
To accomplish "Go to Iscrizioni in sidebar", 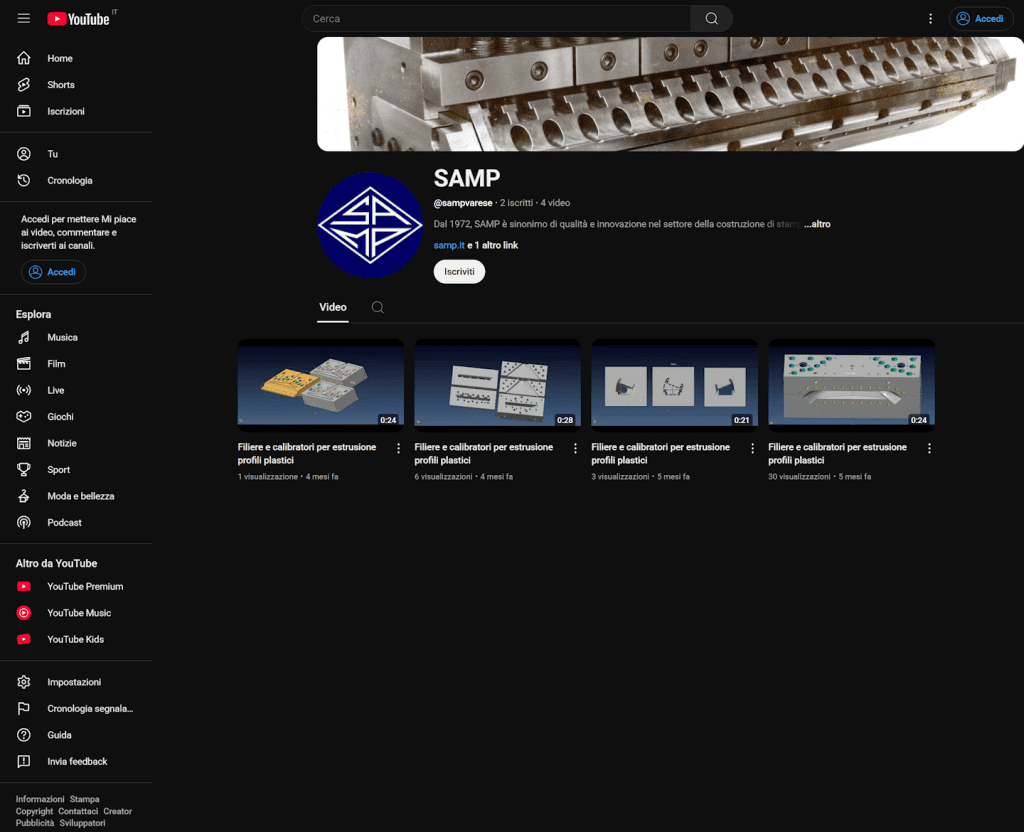I will click(x=65, y=111).
